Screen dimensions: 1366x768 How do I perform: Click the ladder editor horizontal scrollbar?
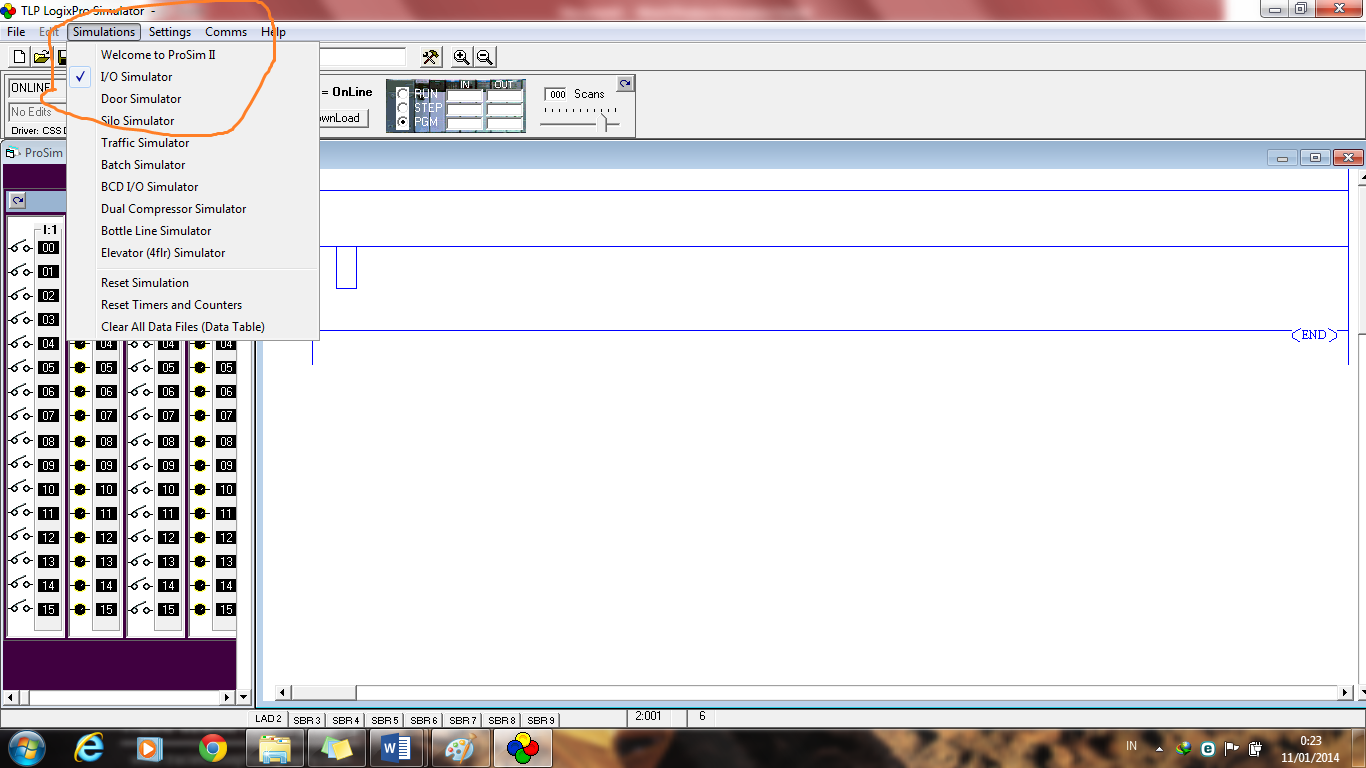pyautogui.click(x=813, y=693)
